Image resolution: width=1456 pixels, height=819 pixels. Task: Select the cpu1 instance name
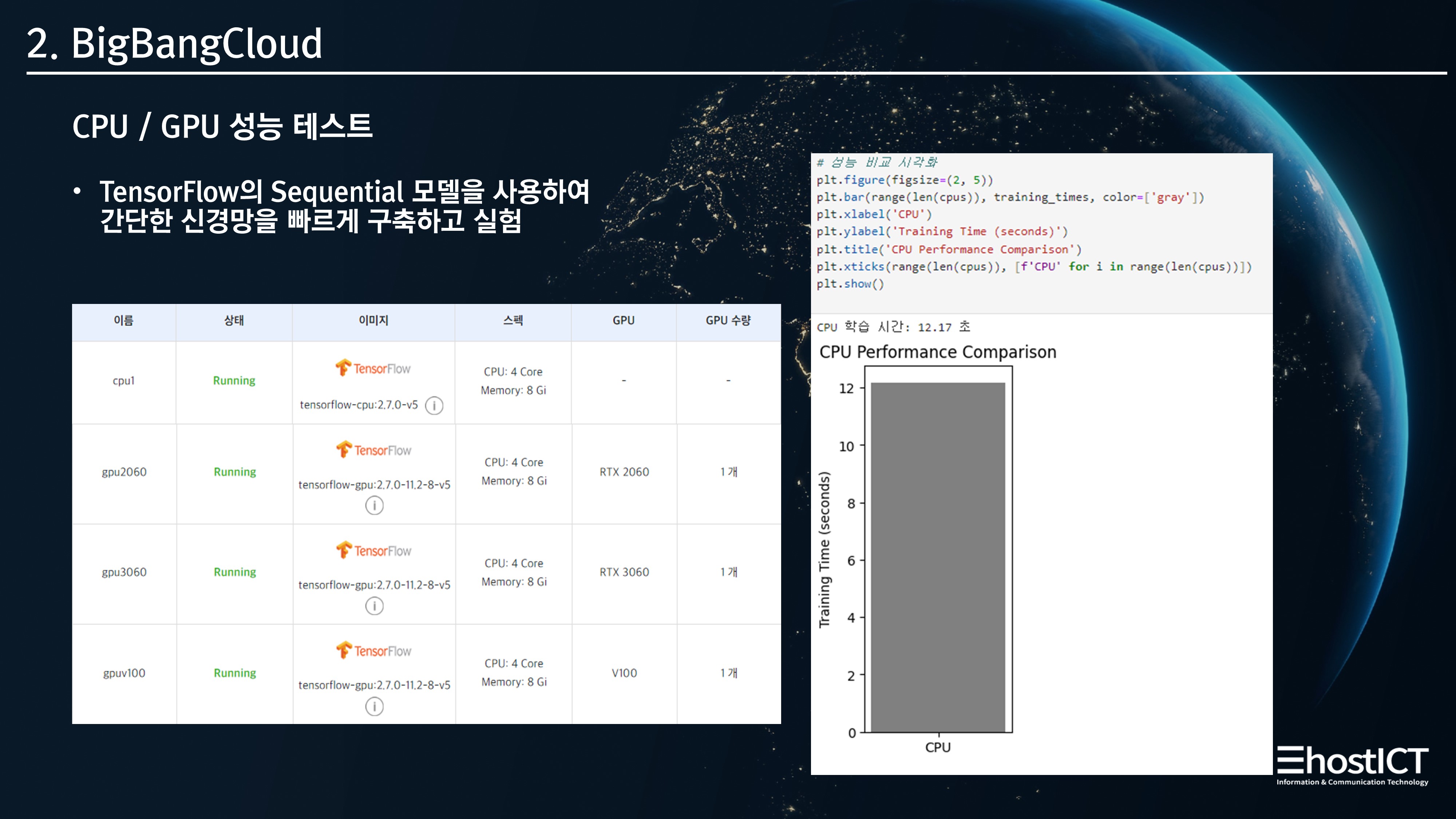pos(123,381)
